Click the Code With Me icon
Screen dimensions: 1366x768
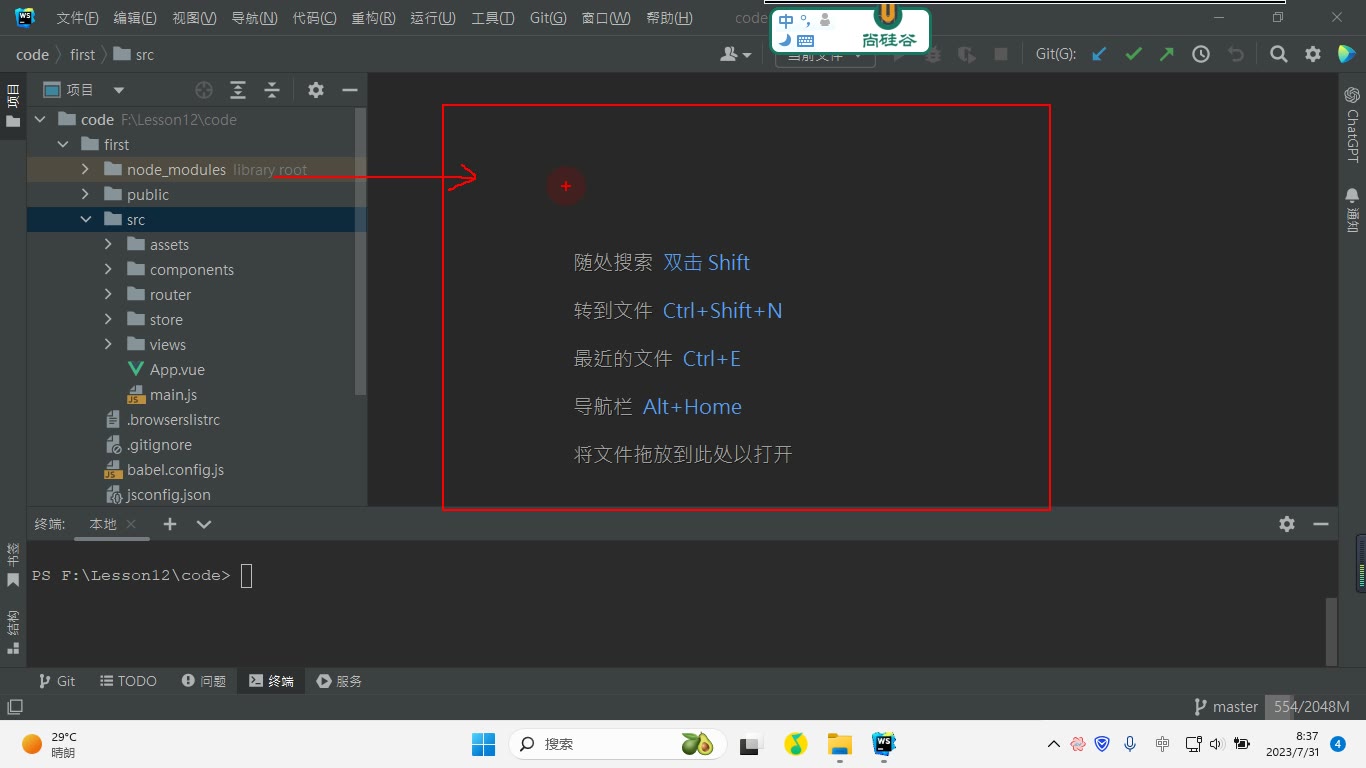pos(1346,55)
